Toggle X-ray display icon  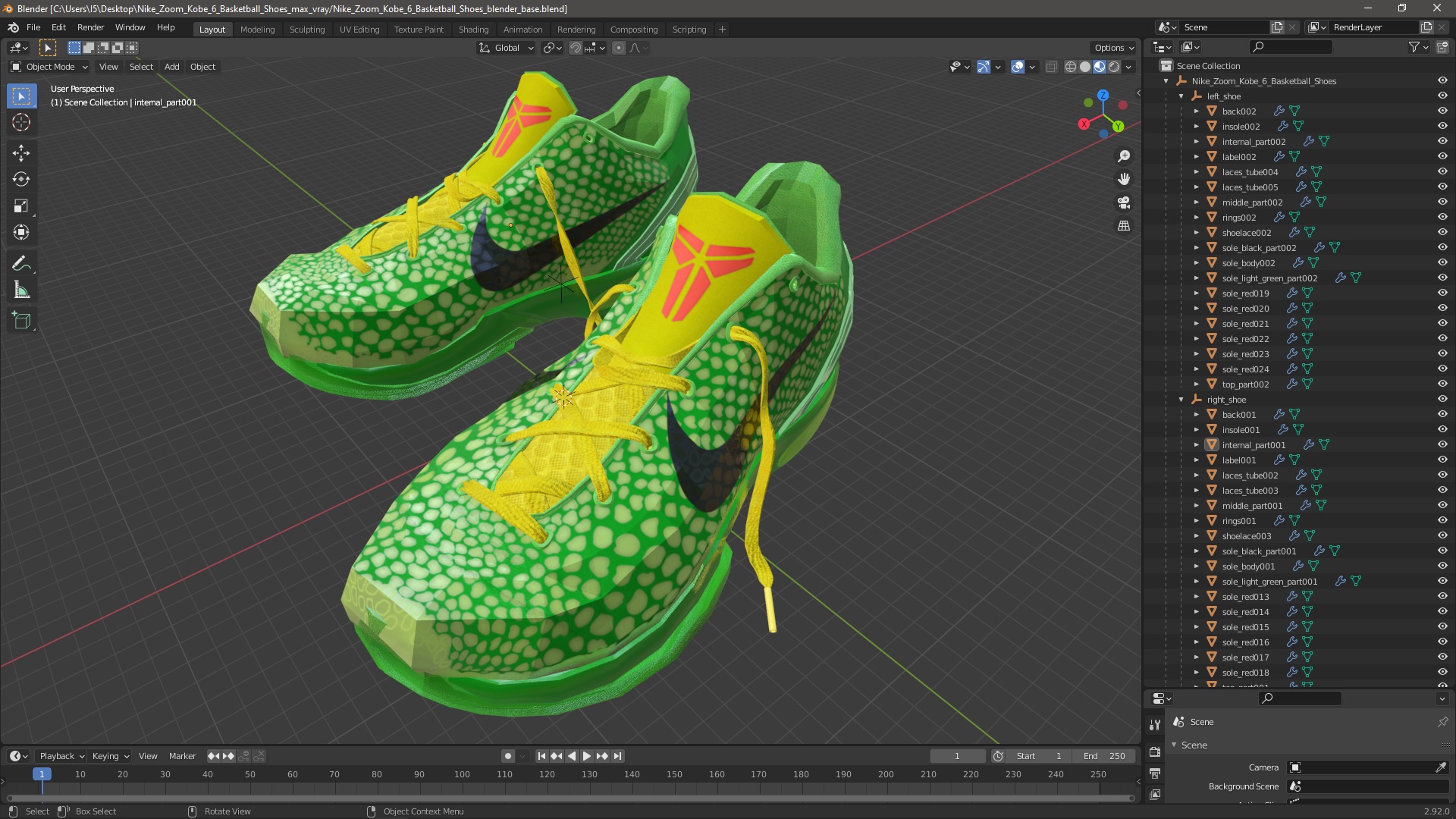(x=1051, y=67)
